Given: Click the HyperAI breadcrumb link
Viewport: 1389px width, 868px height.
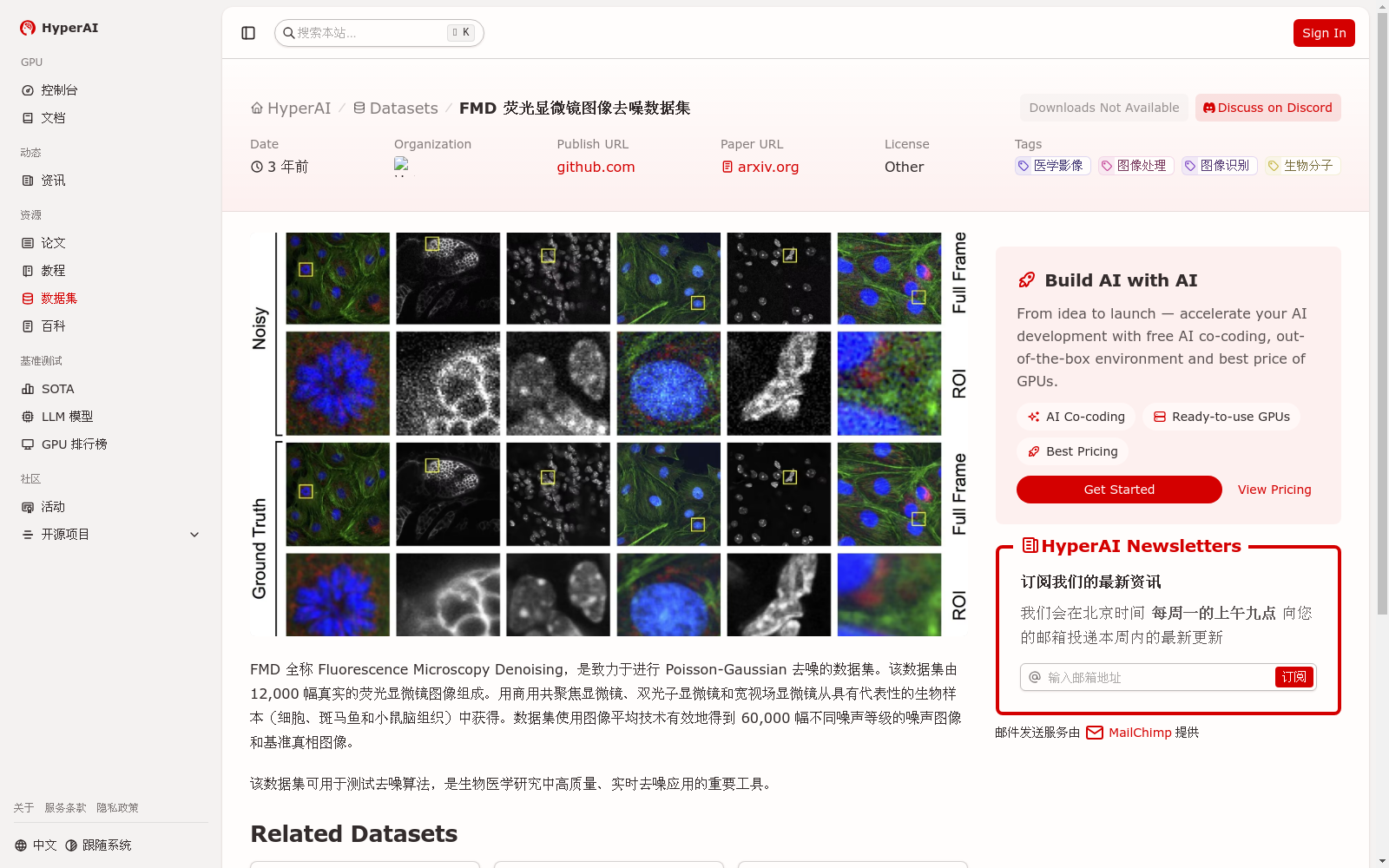Looking at the screenshot, I should tap(291, 108).
